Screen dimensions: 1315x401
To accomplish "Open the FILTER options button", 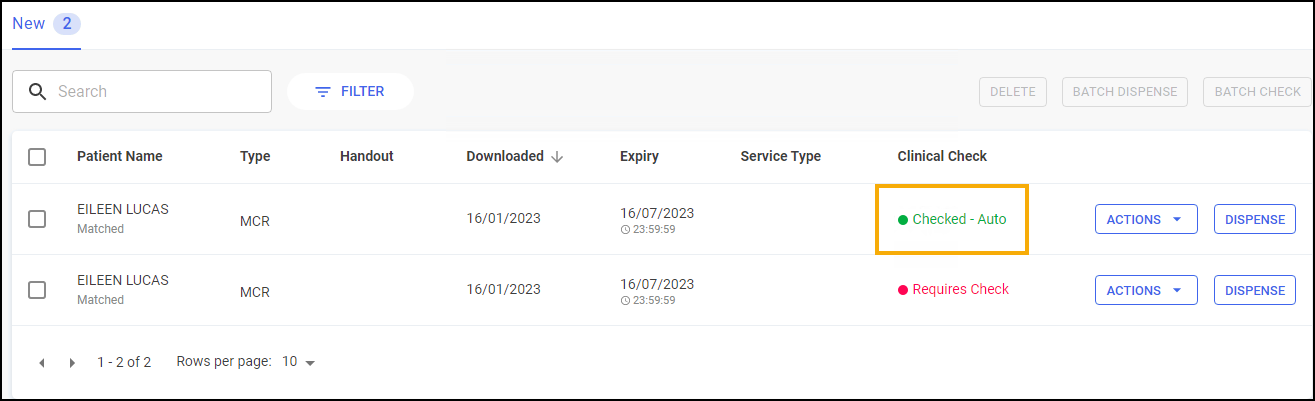I will [x=350, y=92].
